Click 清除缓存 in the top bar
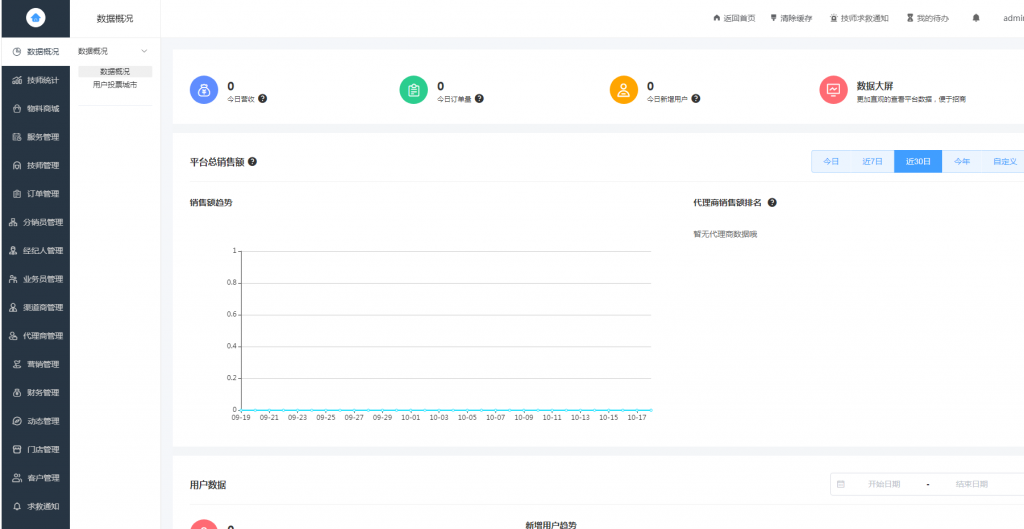The image size is (1024, 529). pyautogui.click(x=792, y=18)
